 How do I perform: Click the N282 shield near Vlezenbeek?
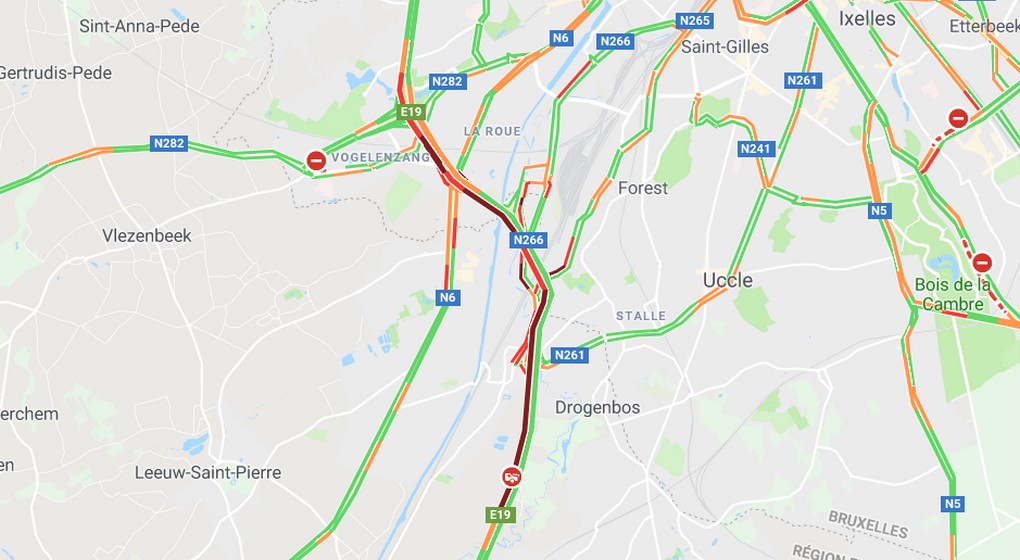[x=168, y=143]
